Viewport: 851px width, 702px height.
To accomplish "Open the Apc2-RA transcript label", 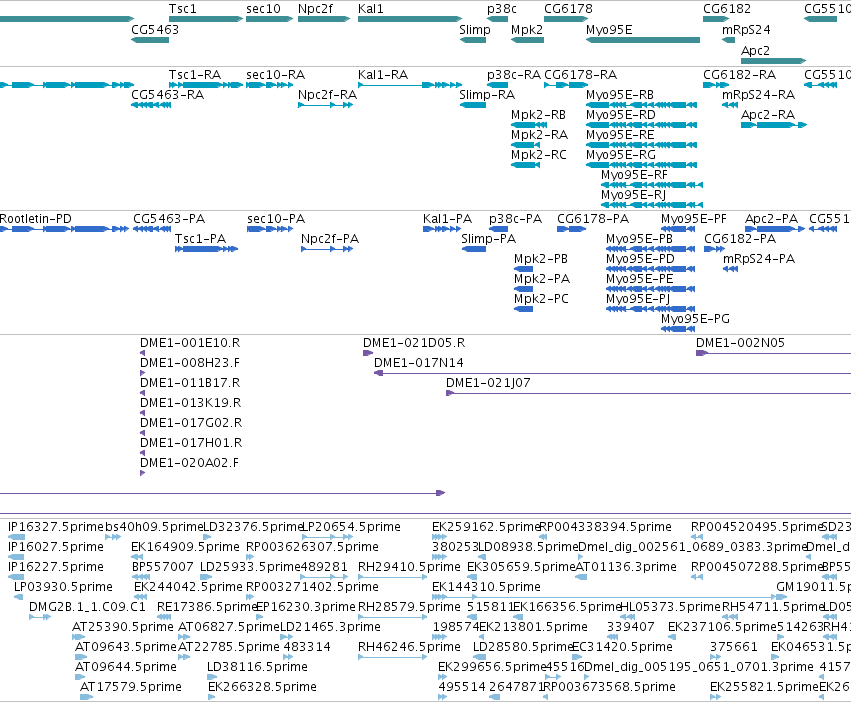I will [767, 115].
